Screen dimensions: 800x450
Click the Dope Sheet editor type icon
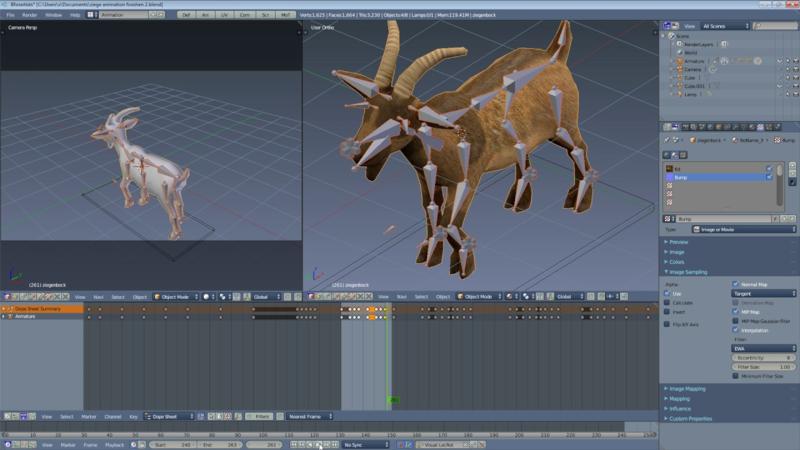[x=9, y=416]
